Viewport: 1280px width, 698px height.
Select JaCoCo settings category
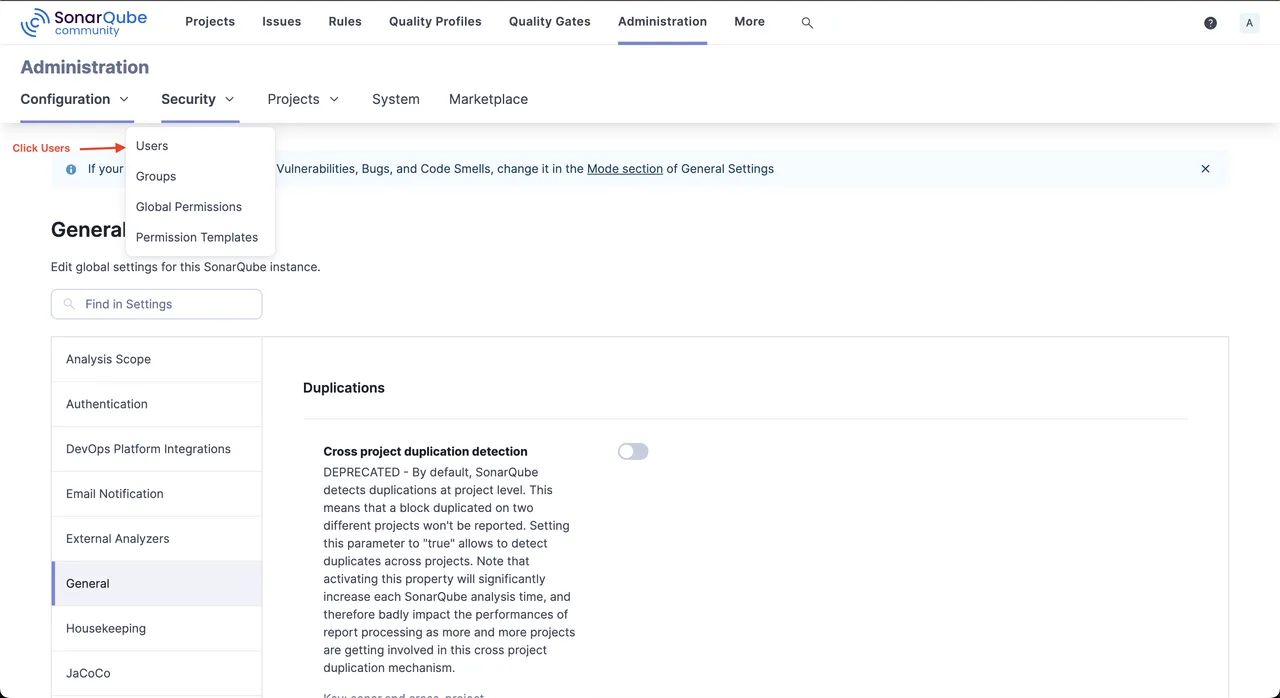(x=157, y=673)
